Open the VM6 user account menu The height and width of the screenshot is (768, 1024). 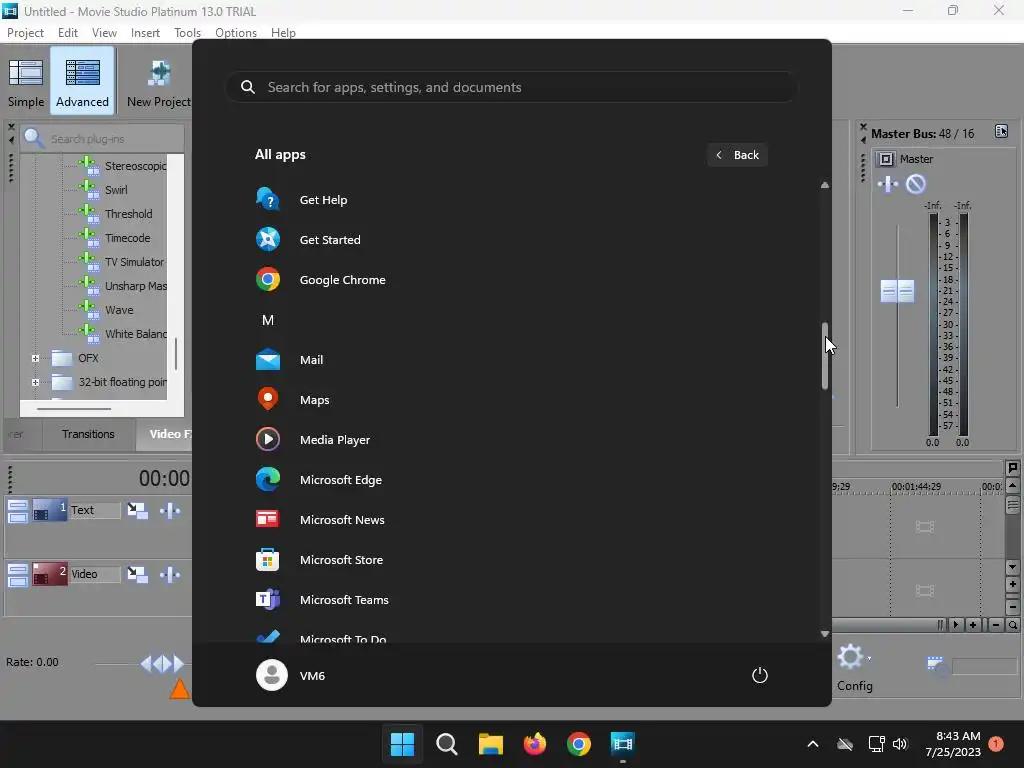coord(291,675)
